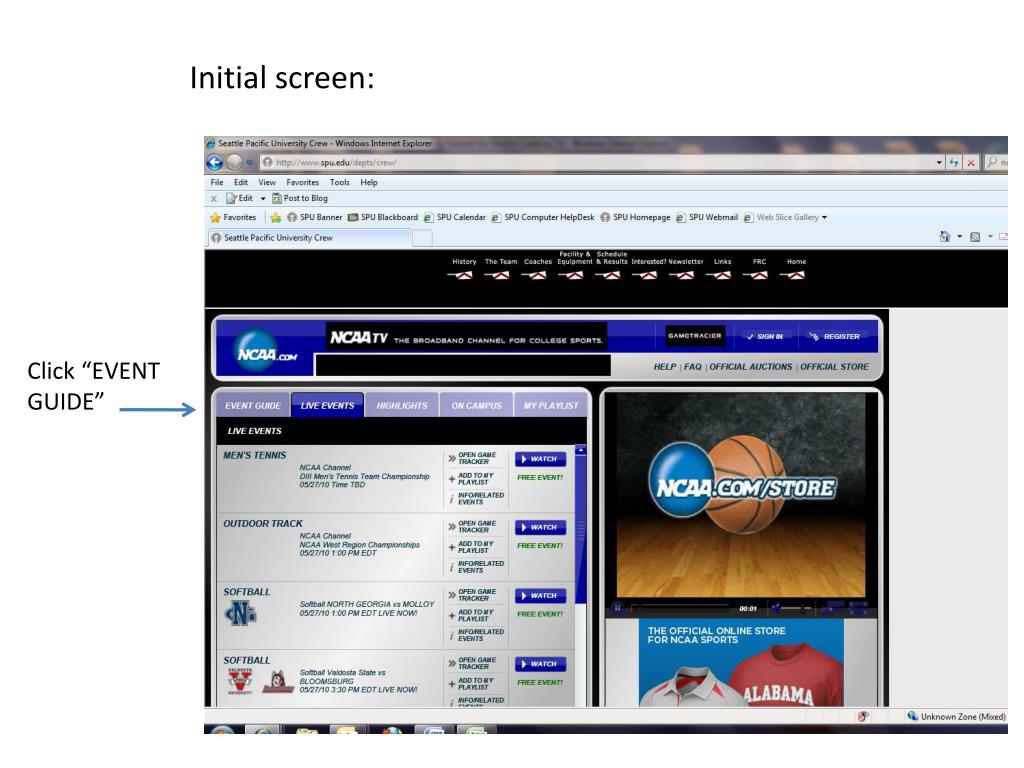1024x768 pixels.
Task: Click the GAMETRACKER button
Action: (695, 336)
